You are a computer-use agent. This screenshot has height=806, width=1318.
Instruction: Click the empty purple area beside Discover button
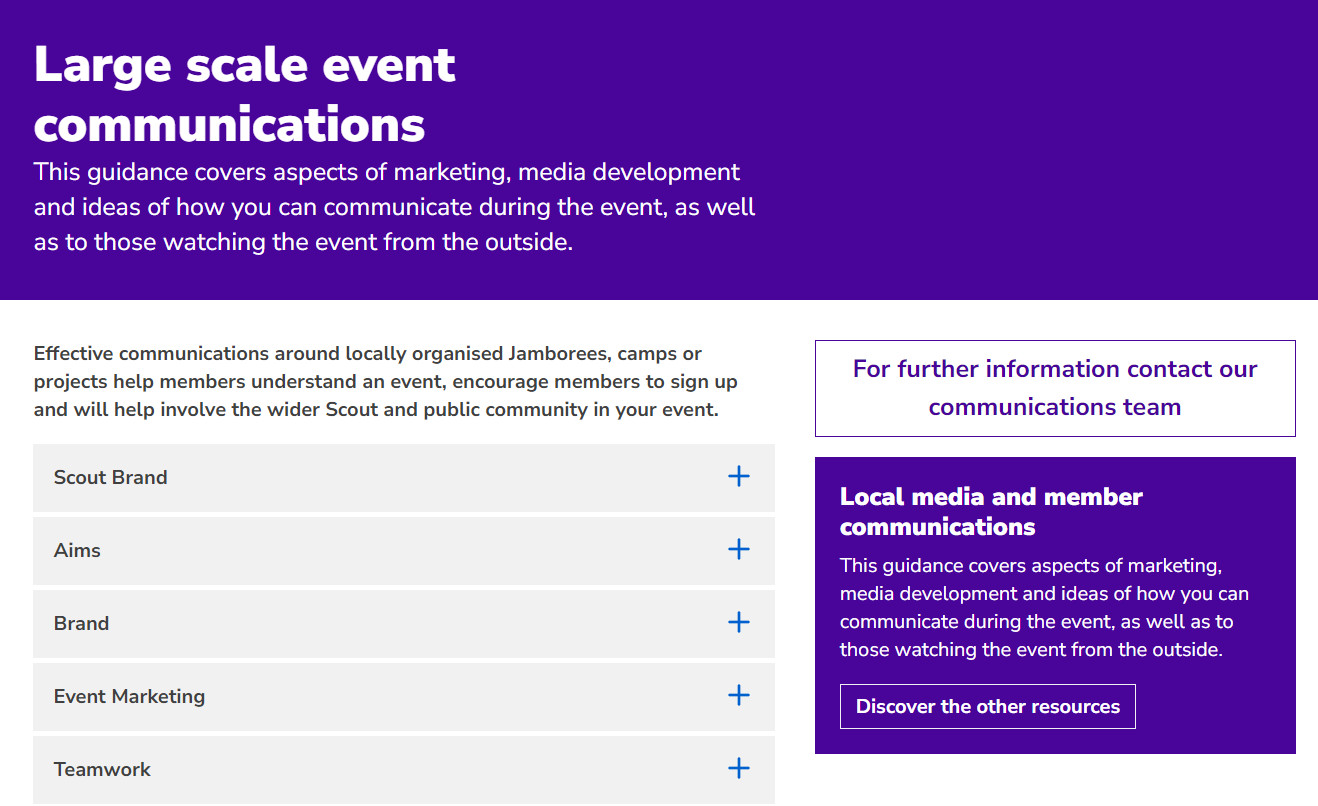pos(1215,707)
